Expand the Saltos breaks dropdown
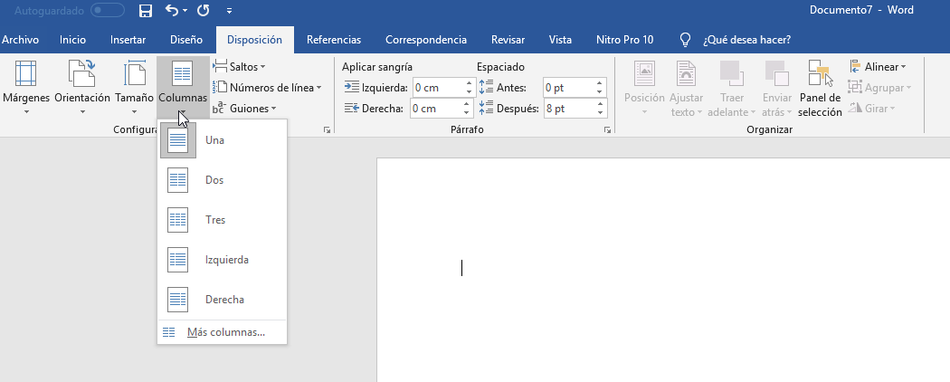This screenshot has height=382, width=950. pos(239,67)
